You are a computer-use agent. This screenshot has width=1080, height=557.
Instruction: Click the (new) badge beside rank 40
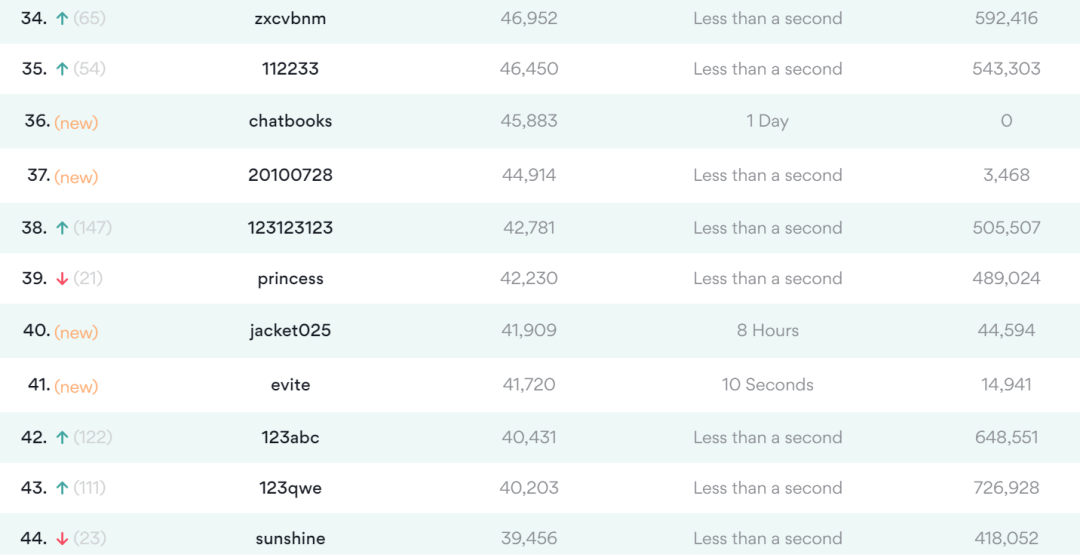tap(76, 332)
